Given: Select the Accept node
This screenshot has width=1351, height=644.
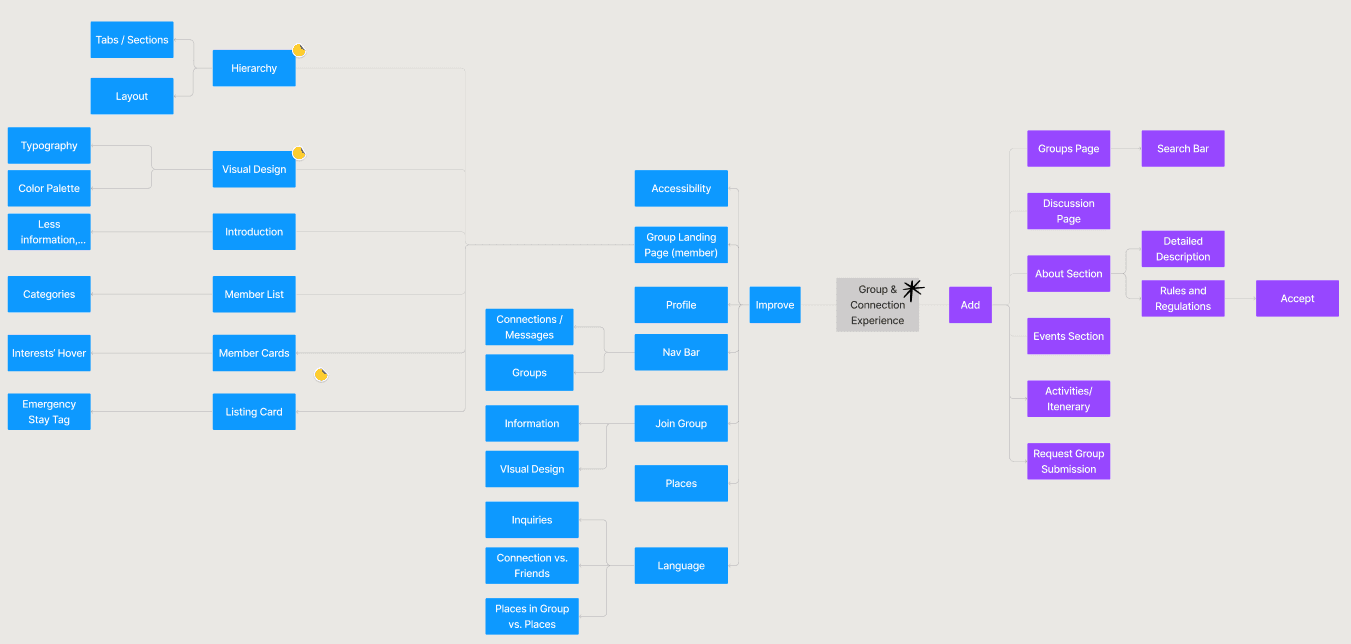Looking at the screenshot, I should pyautogui.click(x=1297, y=299).
